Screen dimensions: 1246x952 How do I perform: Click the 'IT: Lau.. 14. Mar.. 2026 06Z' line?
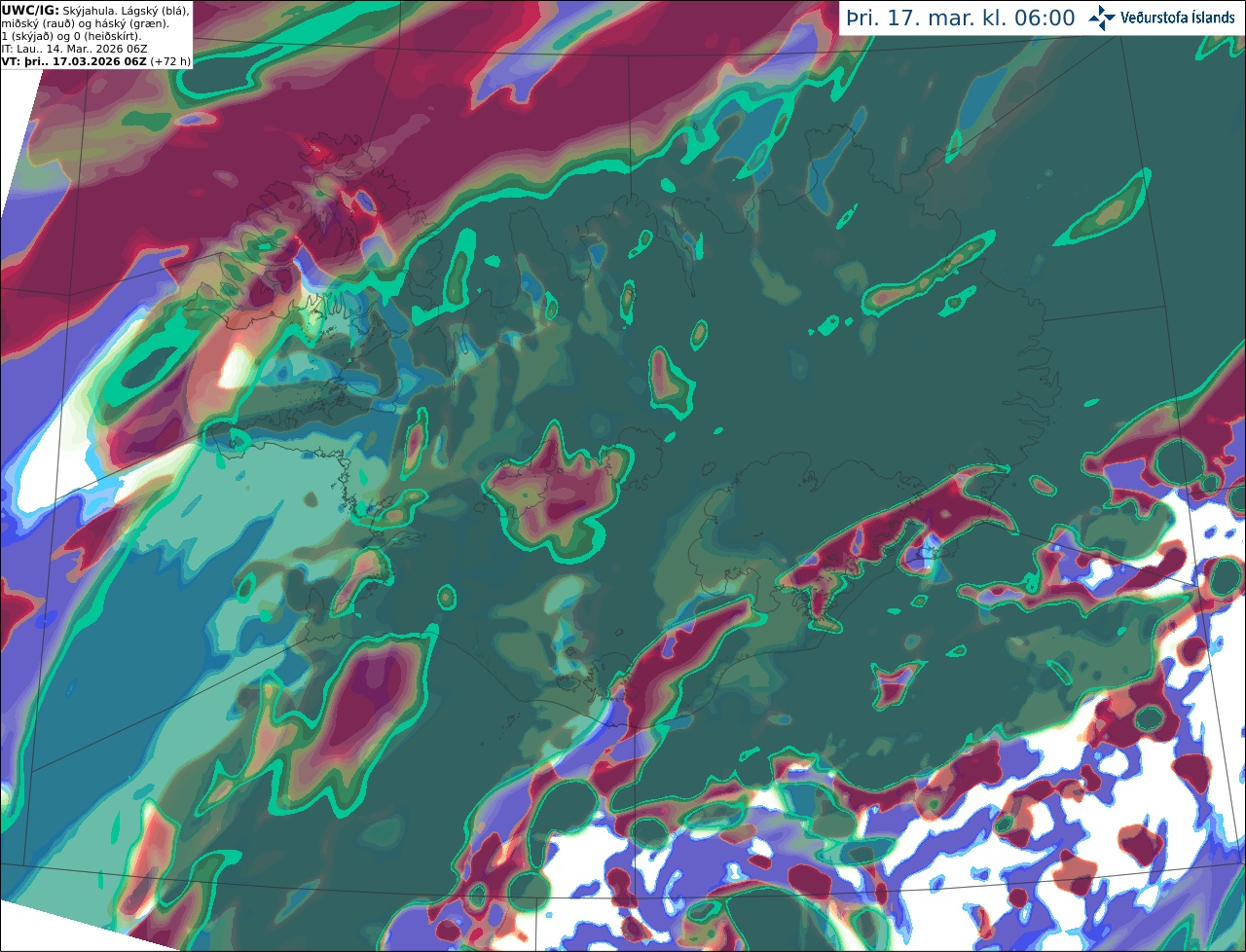74,49
